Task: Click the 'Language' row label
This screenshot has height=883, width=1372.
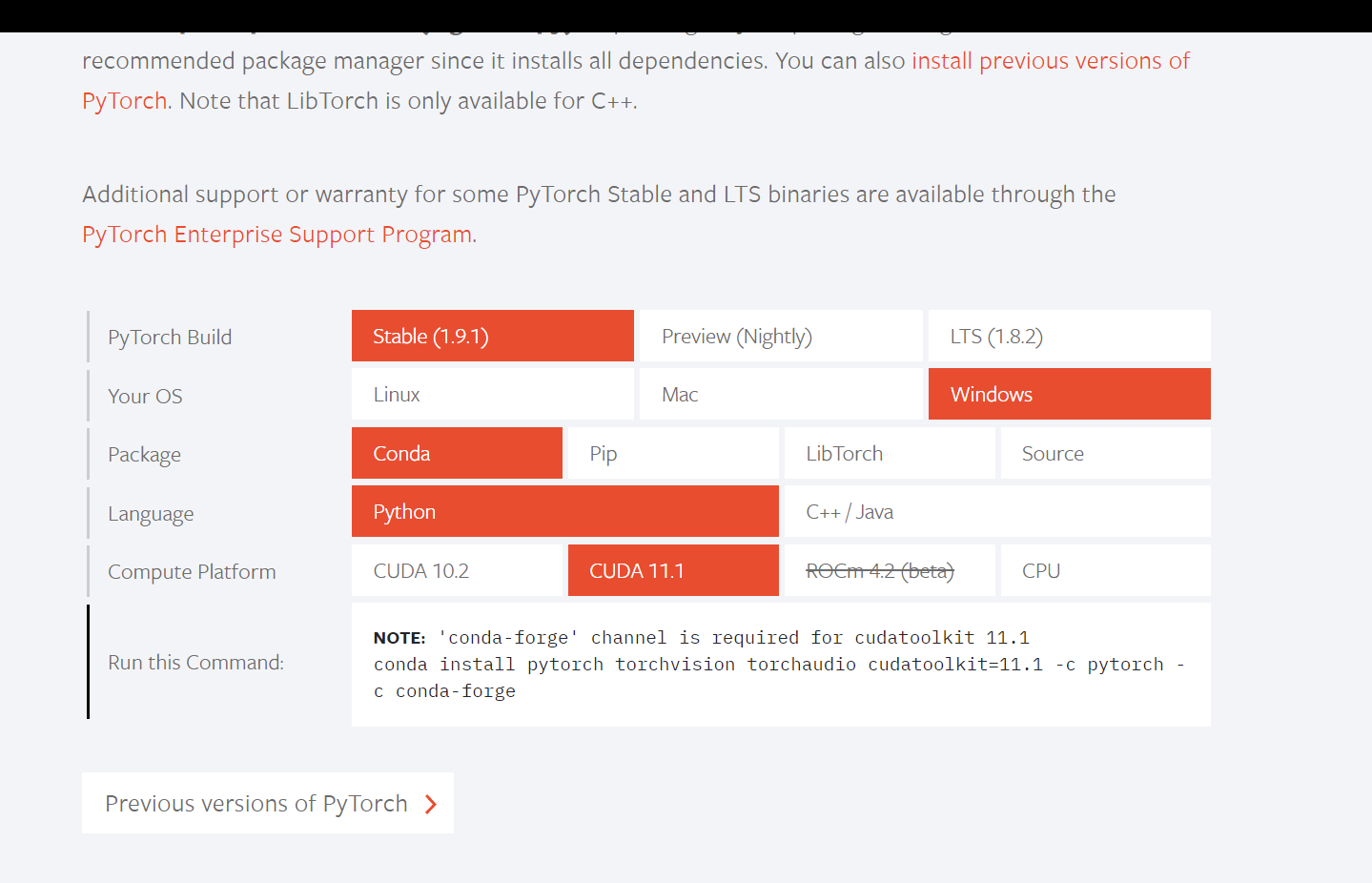Action: click(x=151, y=514)
